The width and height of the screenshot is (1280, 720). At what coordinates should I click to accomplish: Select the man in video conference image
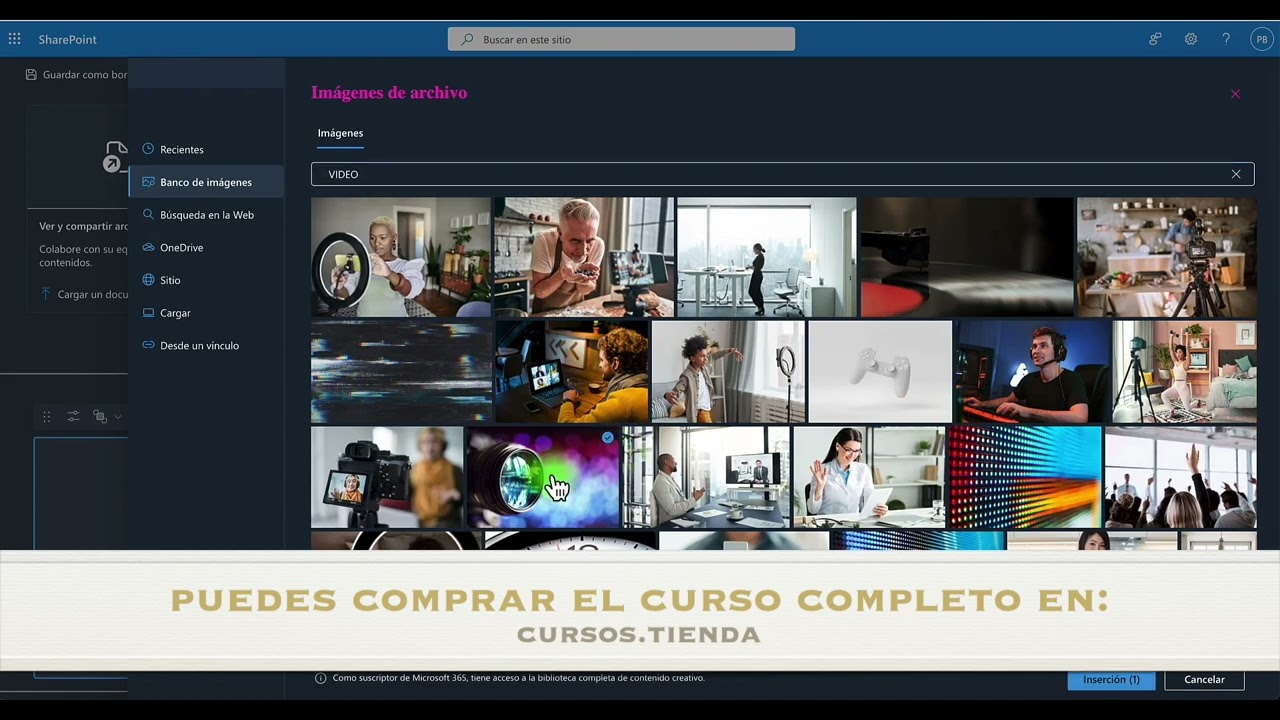coord(706,477)
